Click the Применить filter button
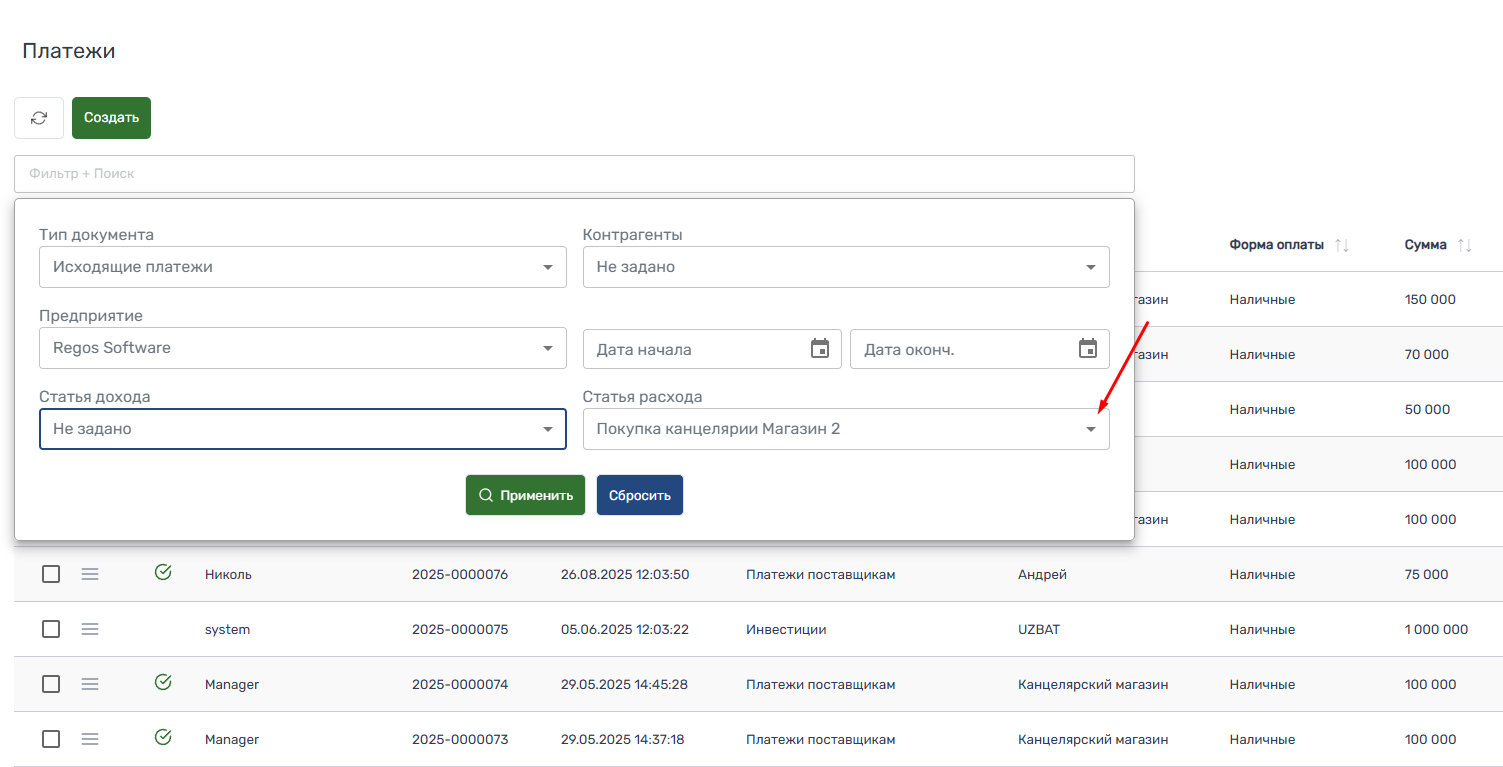Screen dimensions: 1503x767 pyautogui.click(x=525, y=495)
